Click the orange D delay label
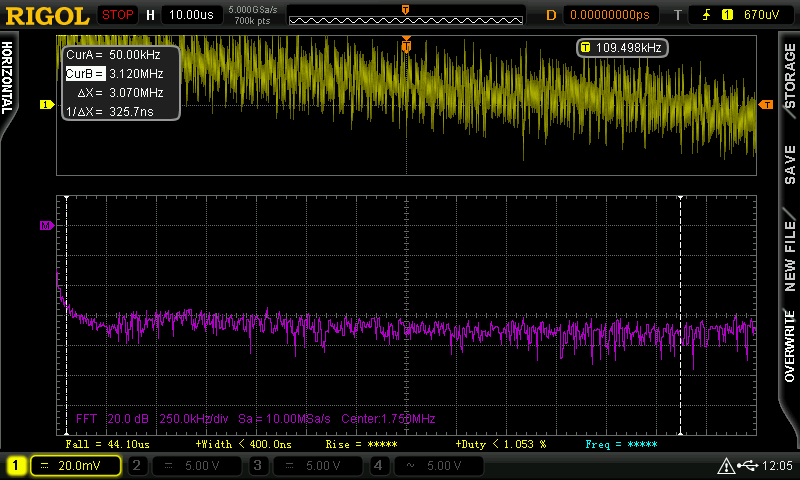 [551, 15]
